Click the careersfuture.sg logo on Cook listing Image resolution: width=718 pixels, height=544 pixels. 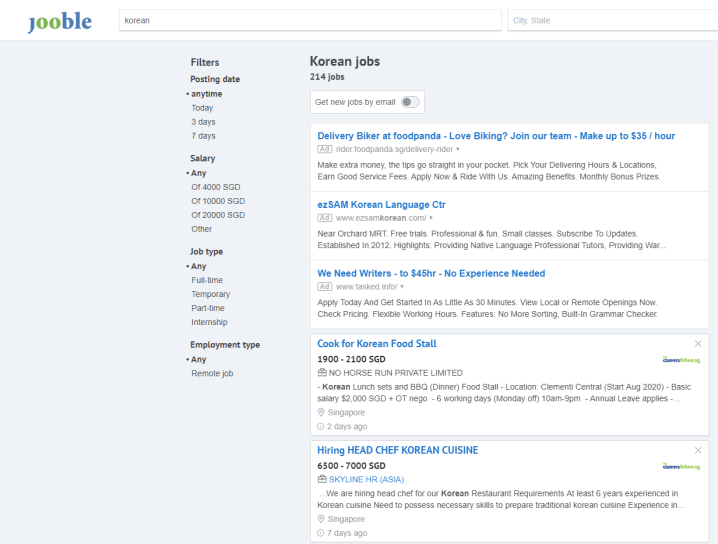[681, 359]
